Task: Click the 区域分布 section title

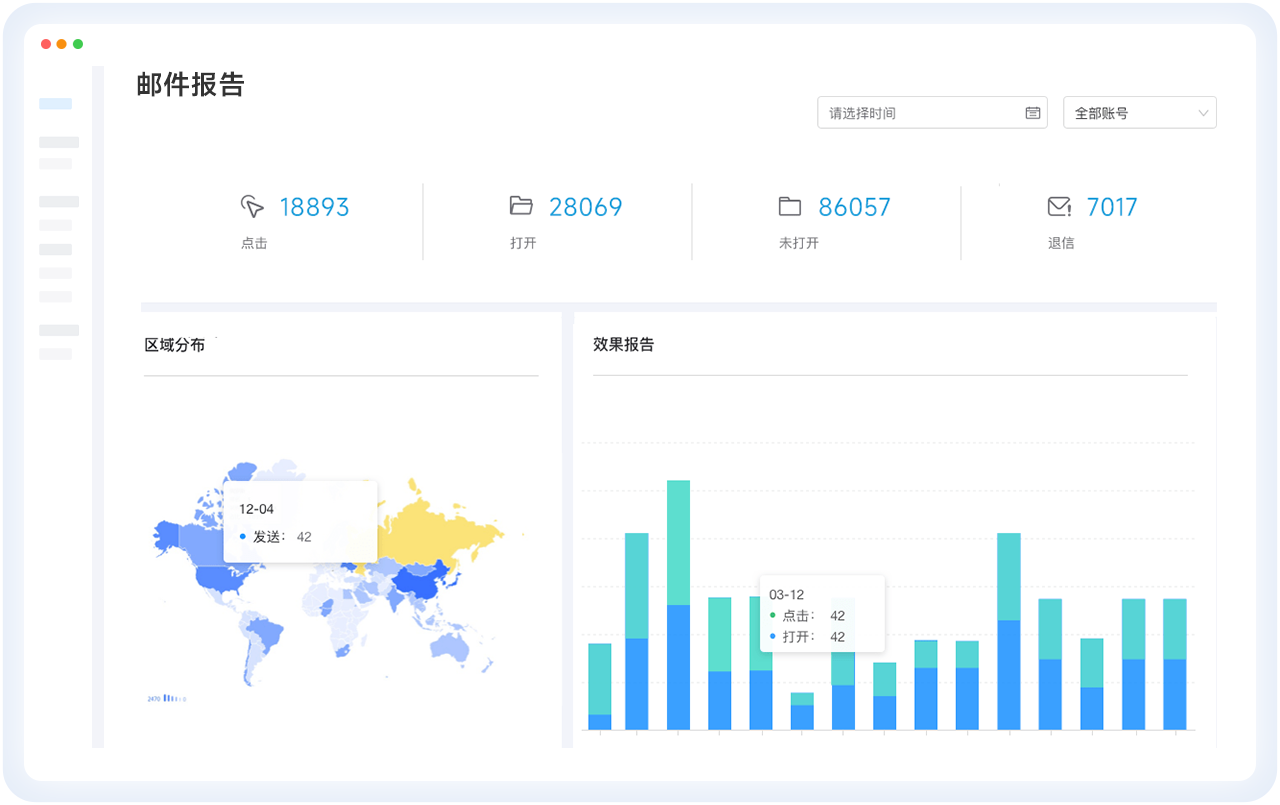Action: coord(175,345)
